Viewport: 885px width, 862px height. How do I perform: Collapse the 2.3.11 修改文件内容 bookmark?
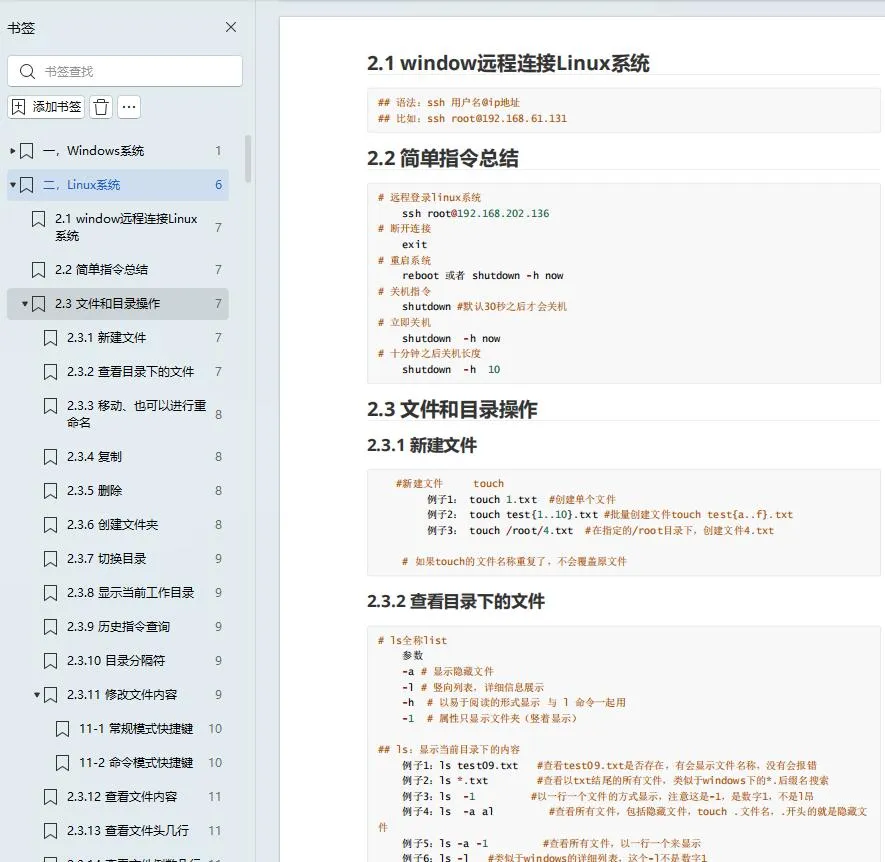click(37, 694)
